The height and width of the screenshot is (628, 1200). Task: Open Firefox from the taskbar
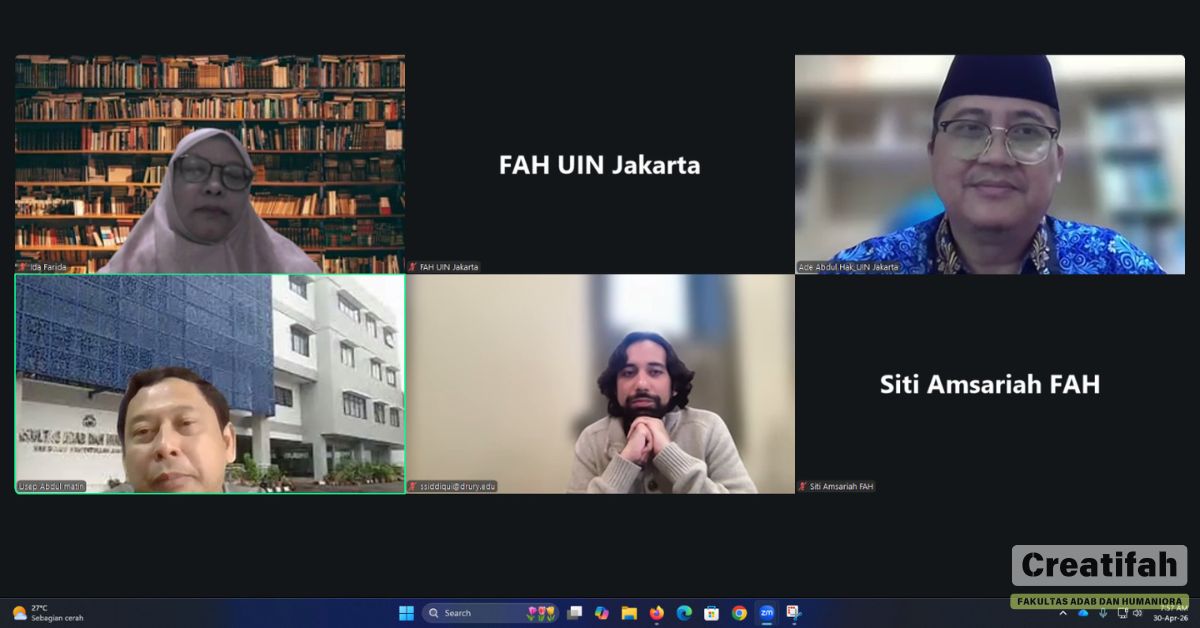[657, 613]
